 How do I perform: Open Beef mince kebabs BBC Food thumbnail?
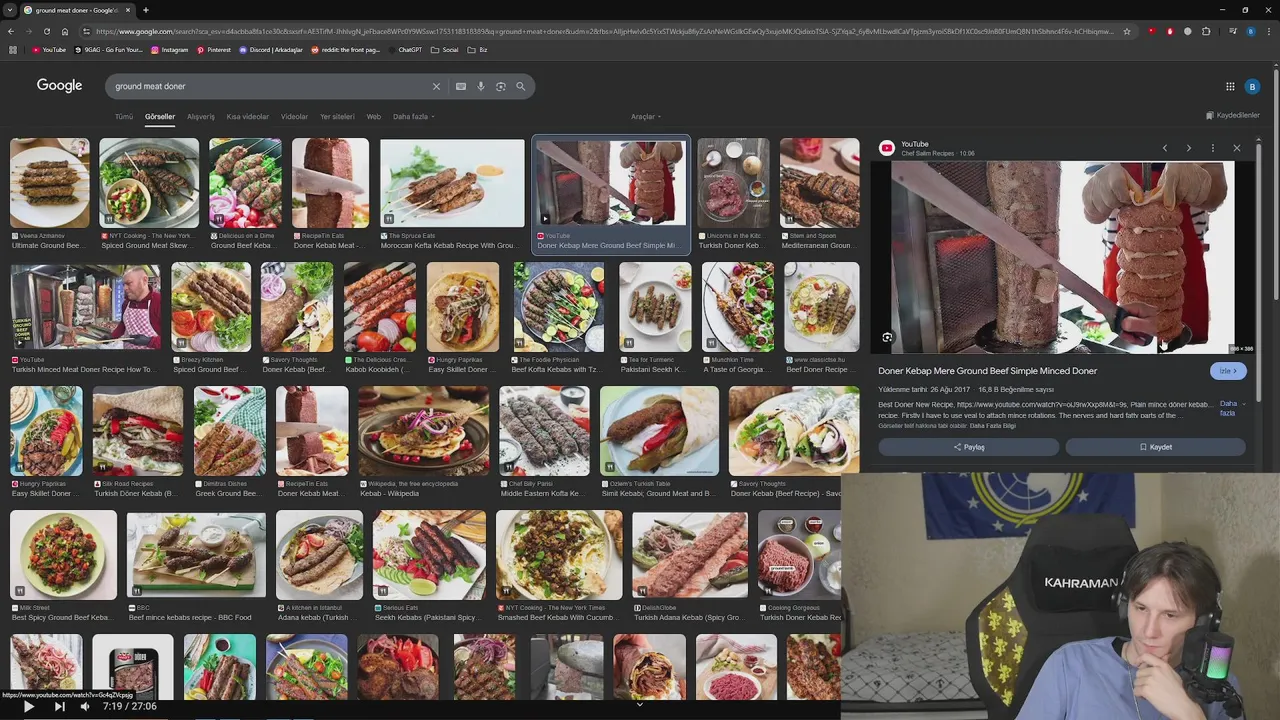(196, 555)
